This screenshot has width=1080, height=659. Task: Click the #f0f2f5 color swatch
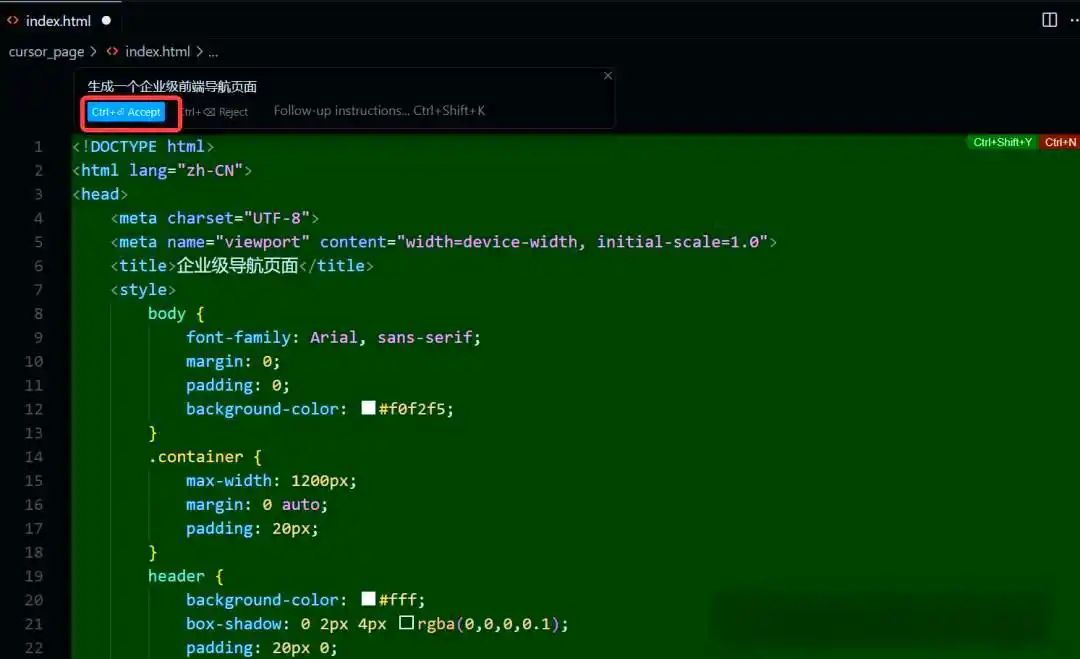pos(368,409)
